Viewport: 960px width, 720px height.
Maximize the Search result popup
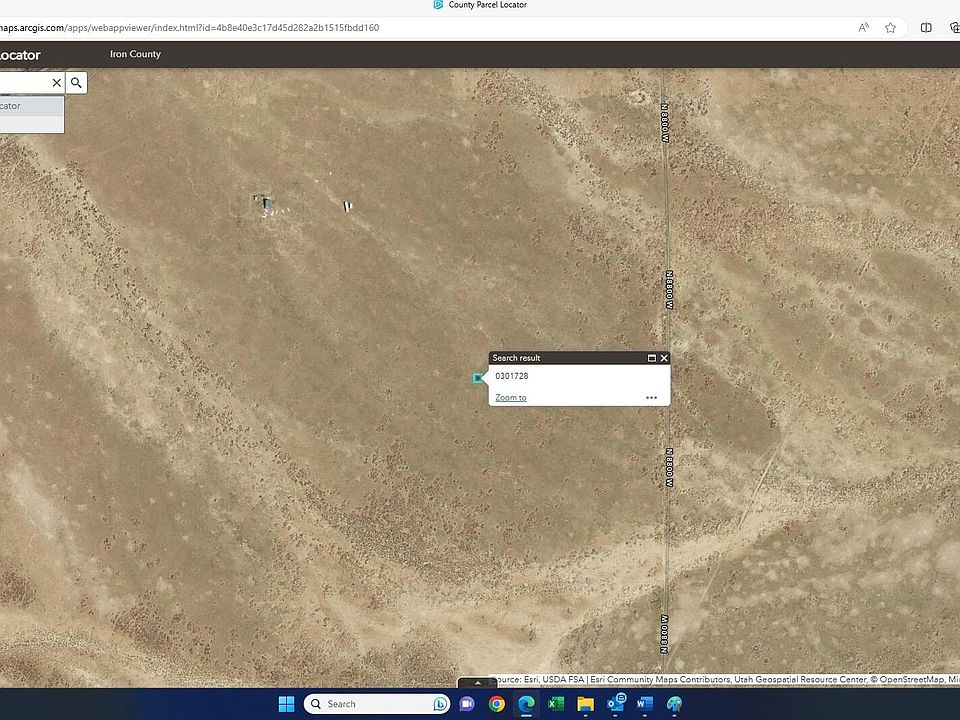[651, 358]
